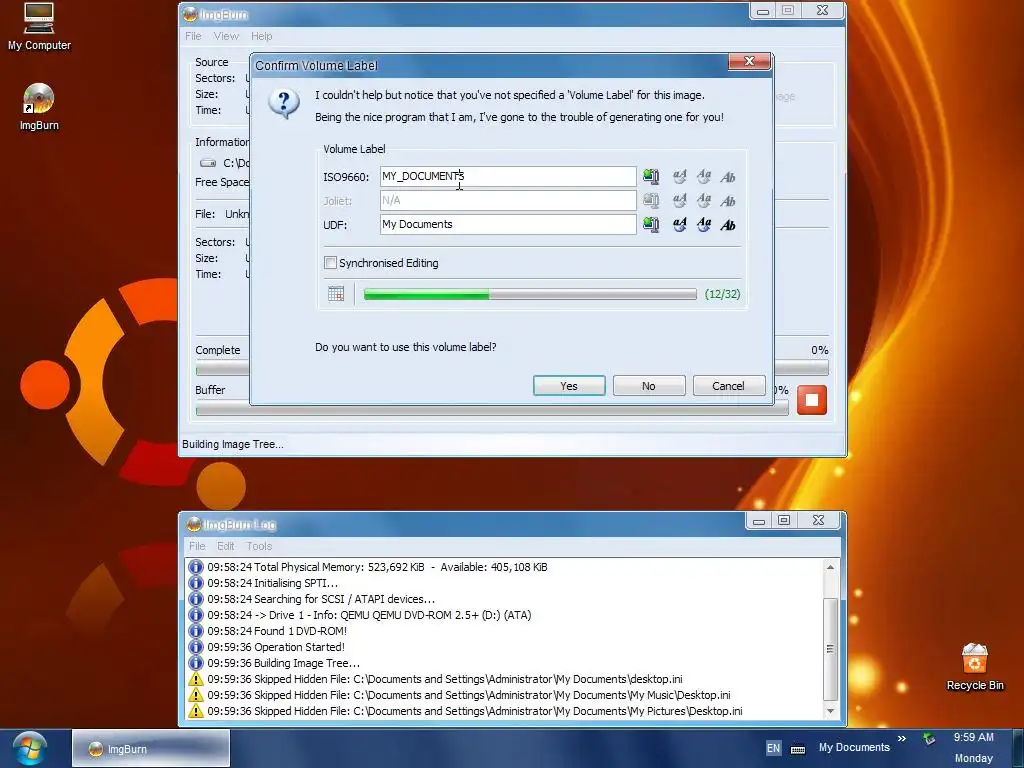Expand the My Documents toolbar chevron
The image size is (1024, 768).
902,739
